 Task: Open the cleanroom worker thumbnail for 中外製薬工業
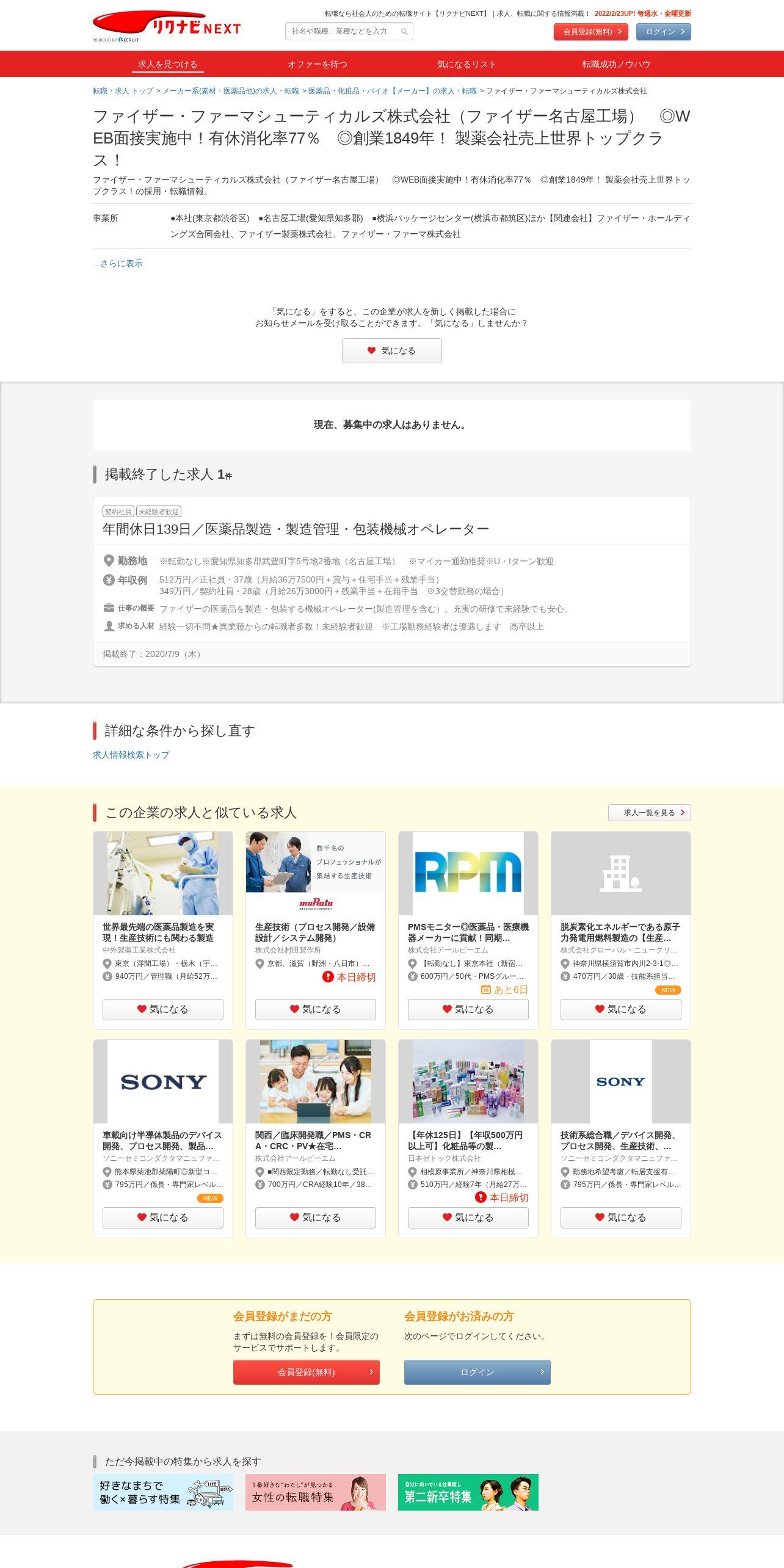[x=163, y=873]
